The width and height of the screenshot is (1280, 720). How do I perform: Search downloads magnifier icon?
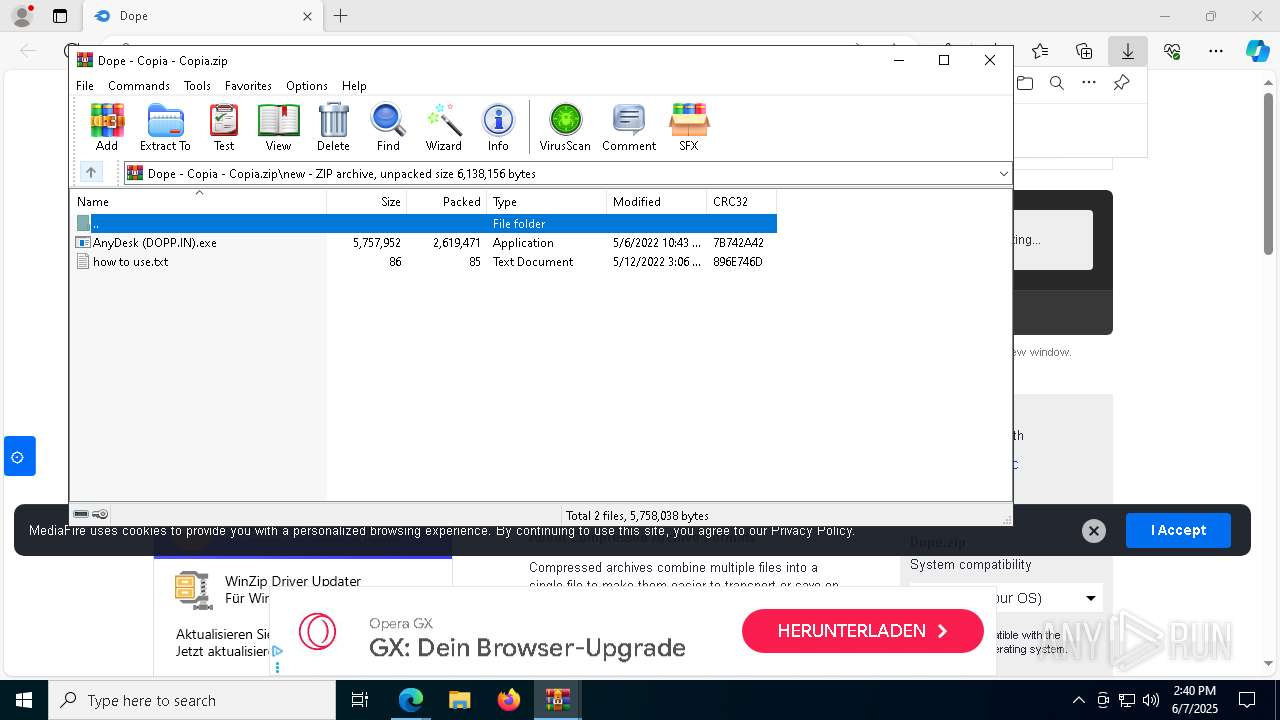1056,83
